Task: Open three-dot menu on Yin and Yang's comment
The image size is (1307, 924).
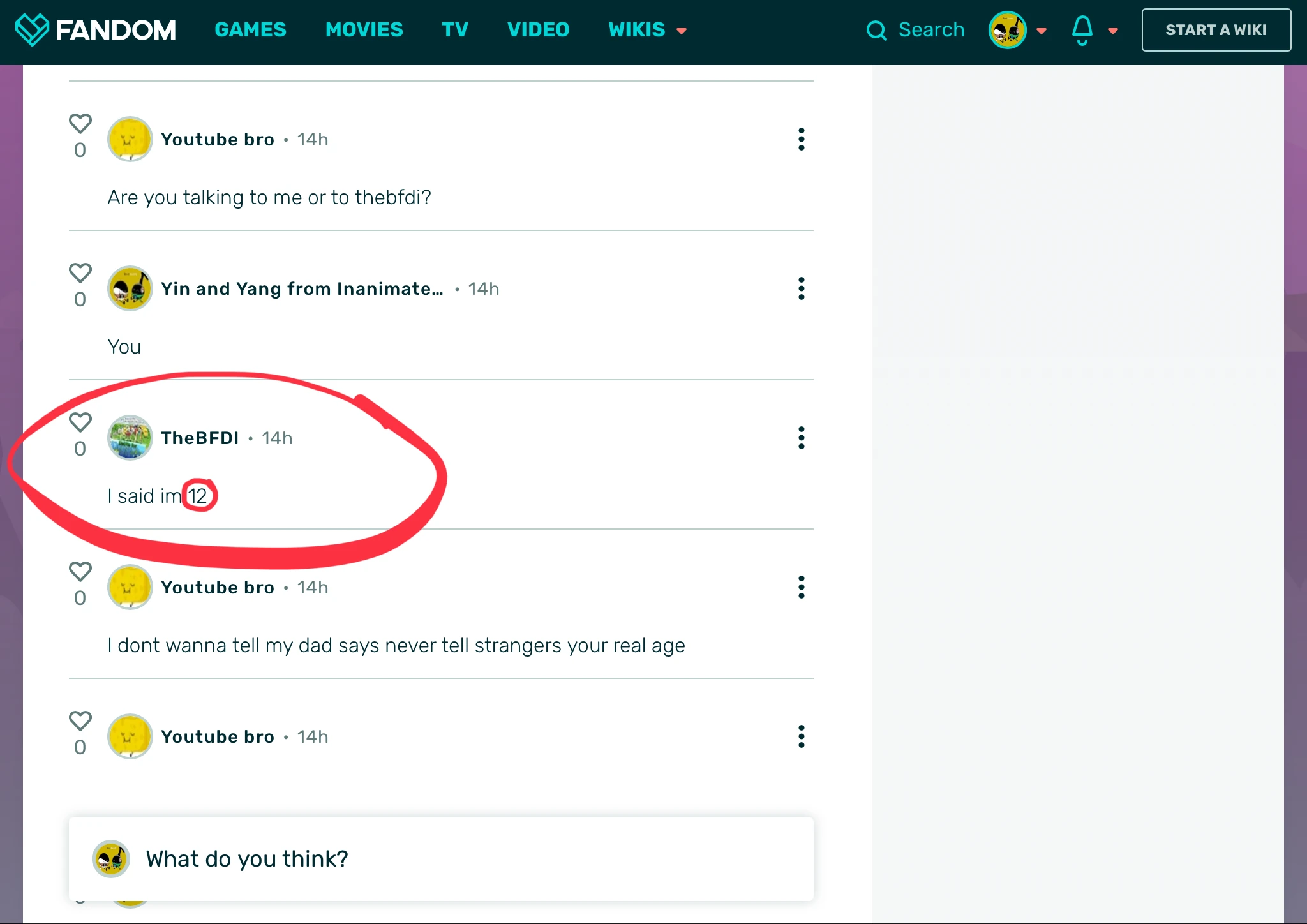Action: click(x=801, y=288)
